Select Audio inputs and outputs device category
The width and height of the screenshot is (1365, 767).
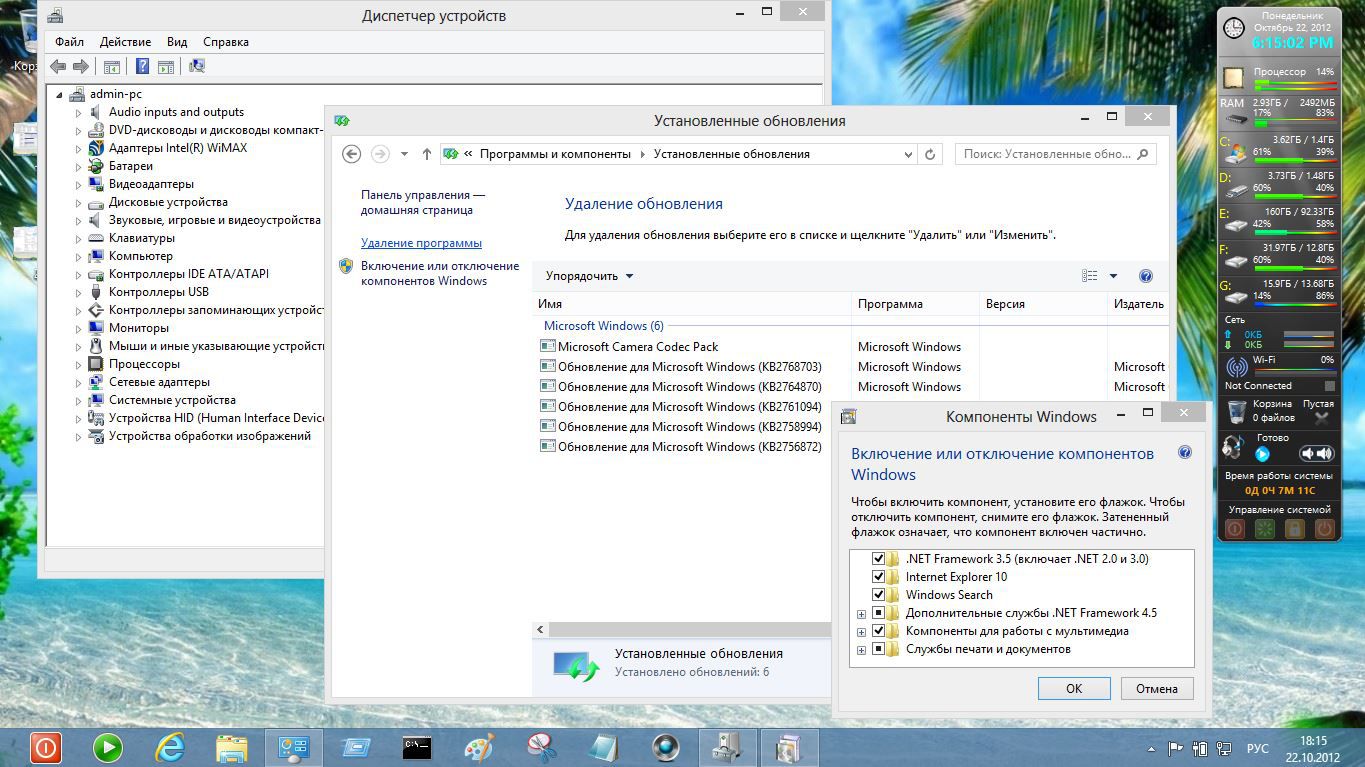pyautogui.click(x=176, y=112)
